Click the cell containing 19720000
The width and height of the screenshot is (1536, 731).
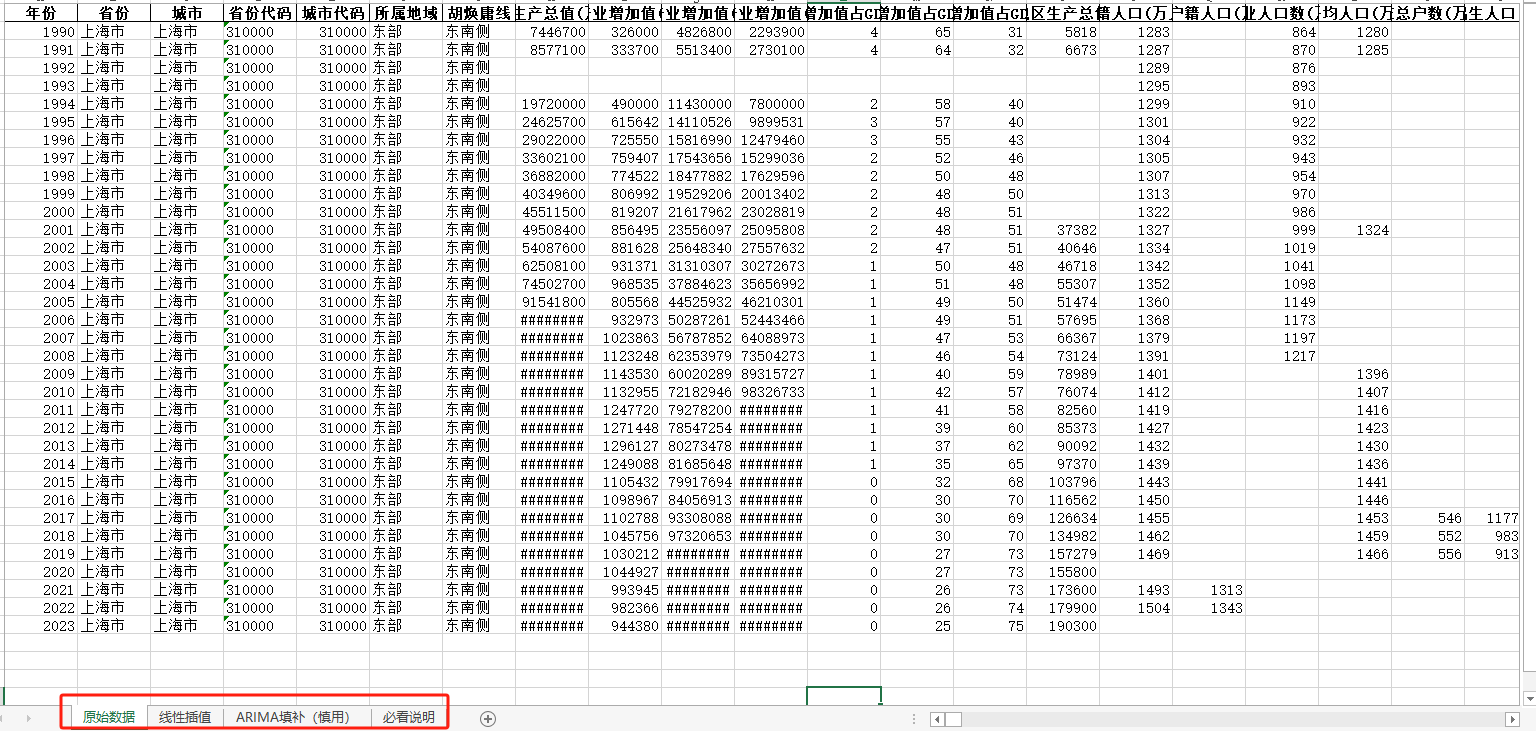click(x=552, y=104)
